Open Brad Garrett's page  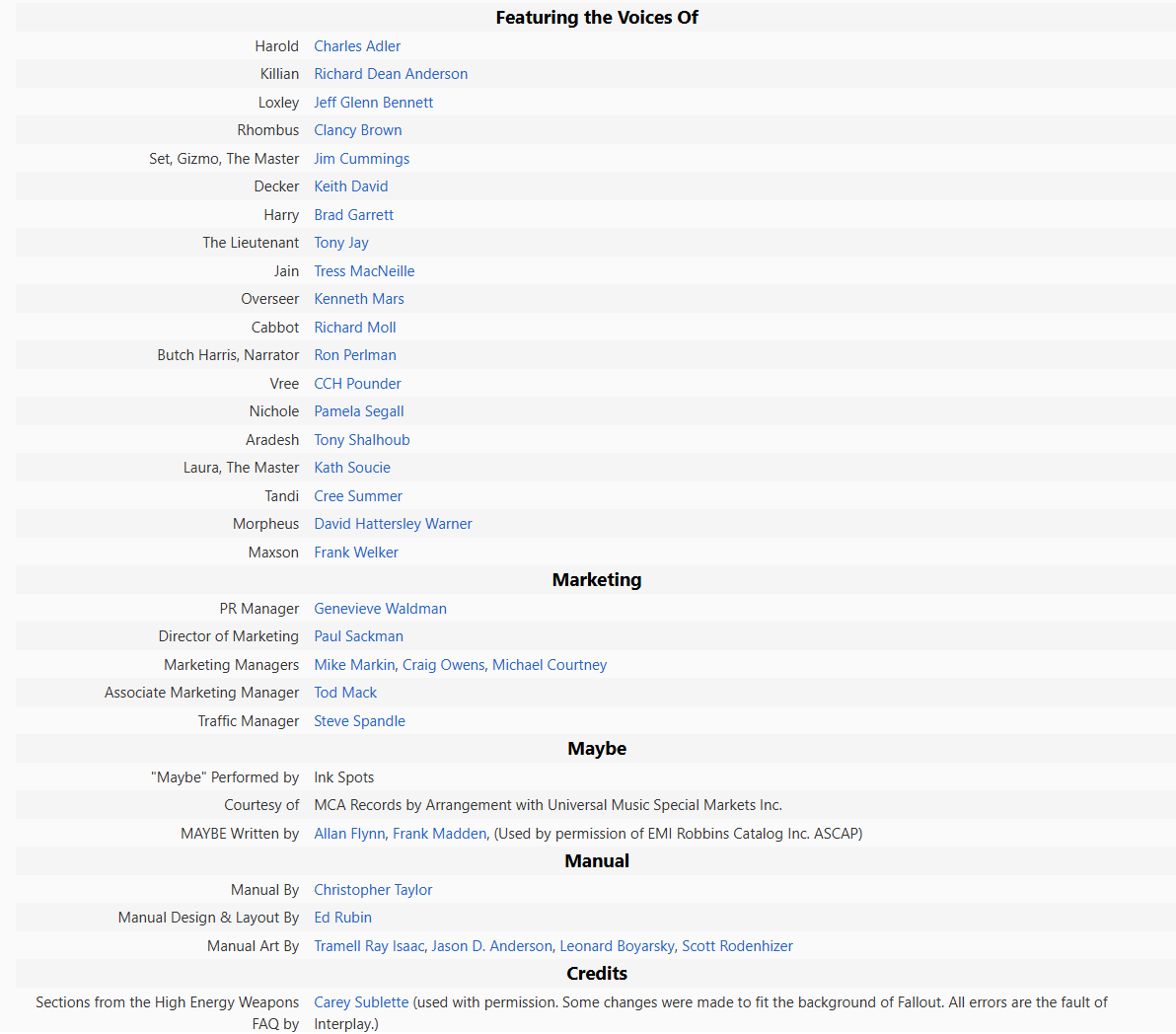click(x=353, y=215)
